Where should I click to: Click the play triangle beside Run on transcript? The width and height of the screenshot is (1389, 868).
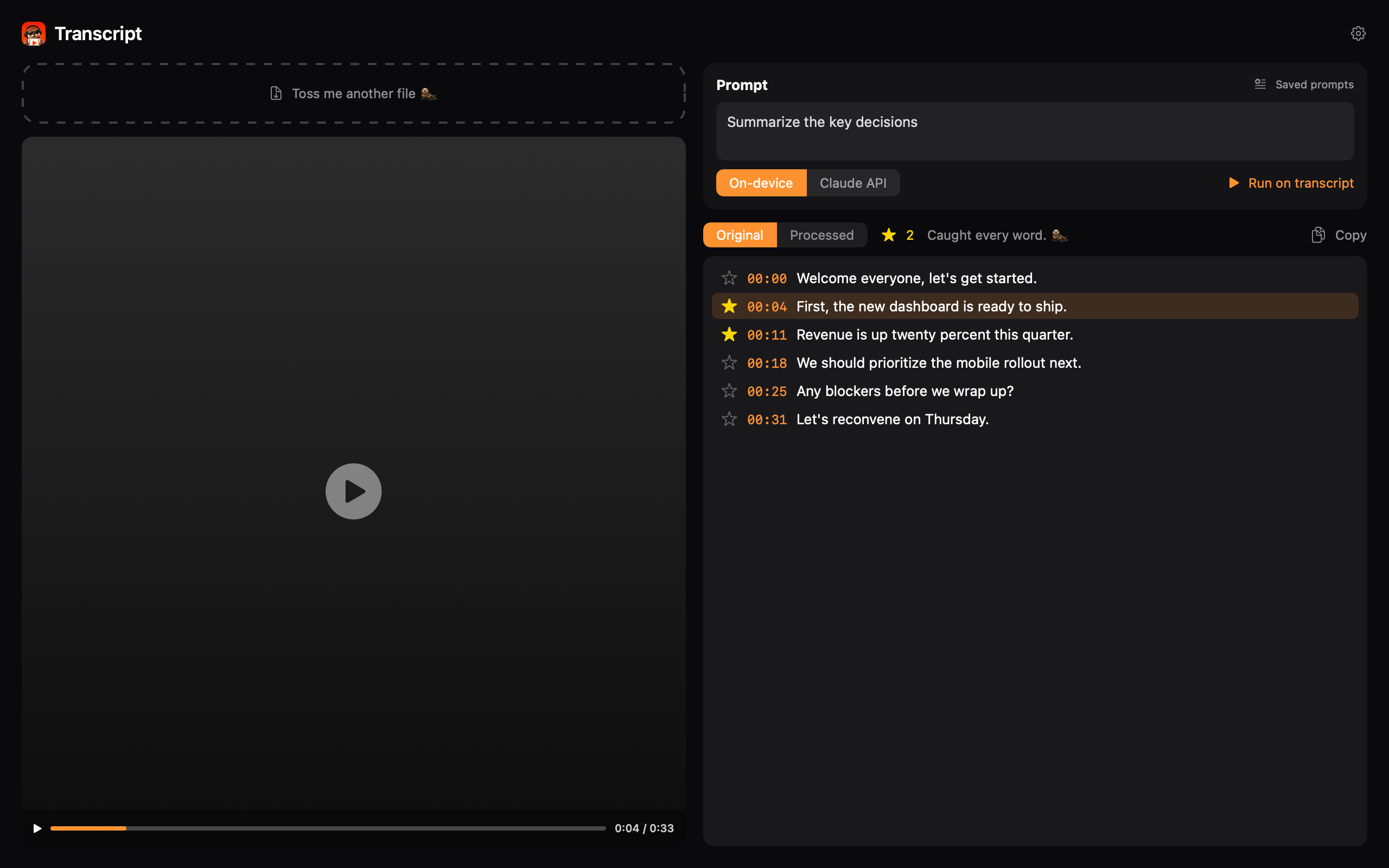pos(1233,183)
